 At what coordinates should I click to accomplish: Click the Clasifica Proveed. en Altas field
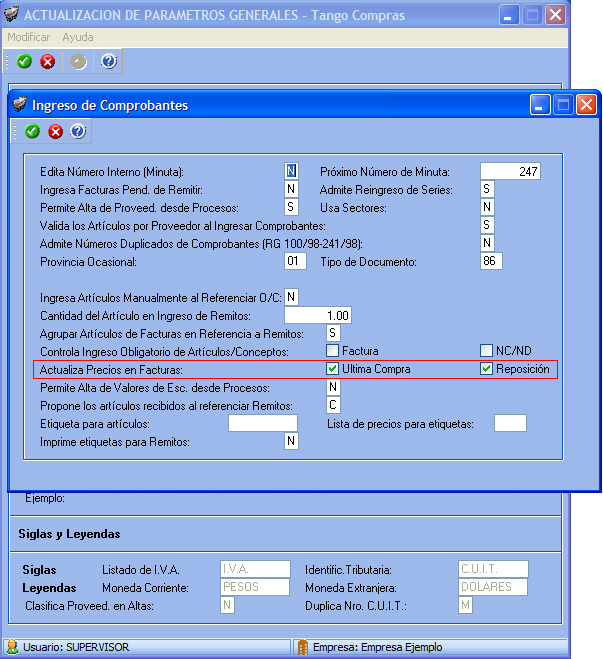click(x=227, y=605)
